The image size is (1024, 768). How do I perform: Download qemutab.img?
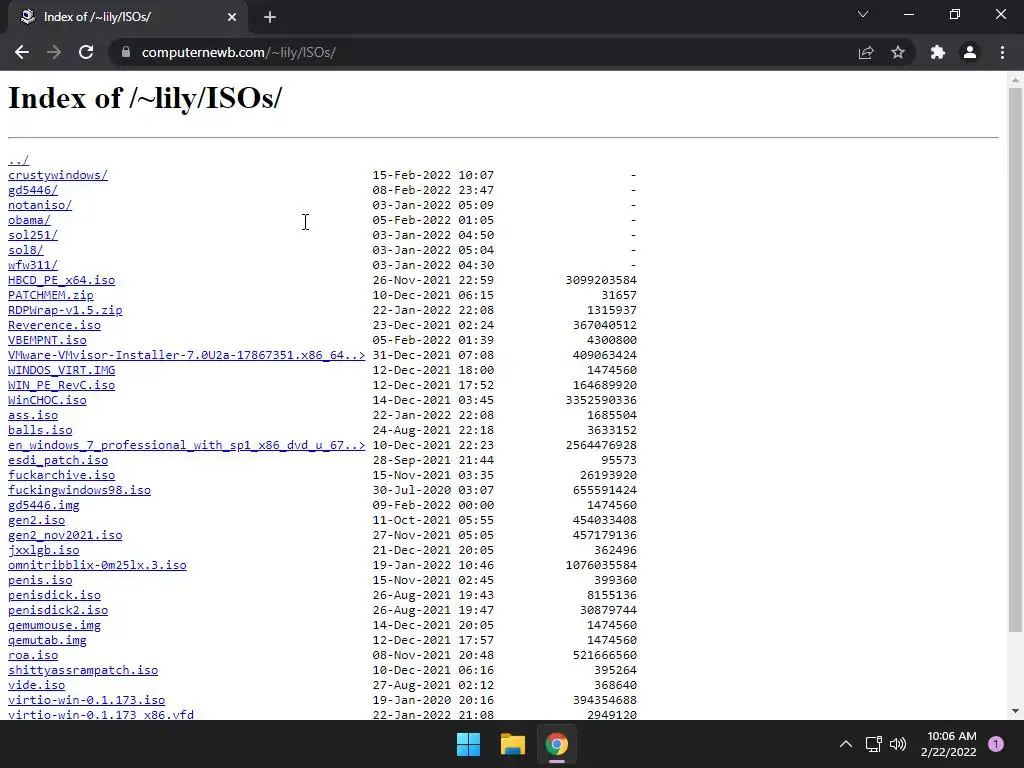tap(47, 641)
